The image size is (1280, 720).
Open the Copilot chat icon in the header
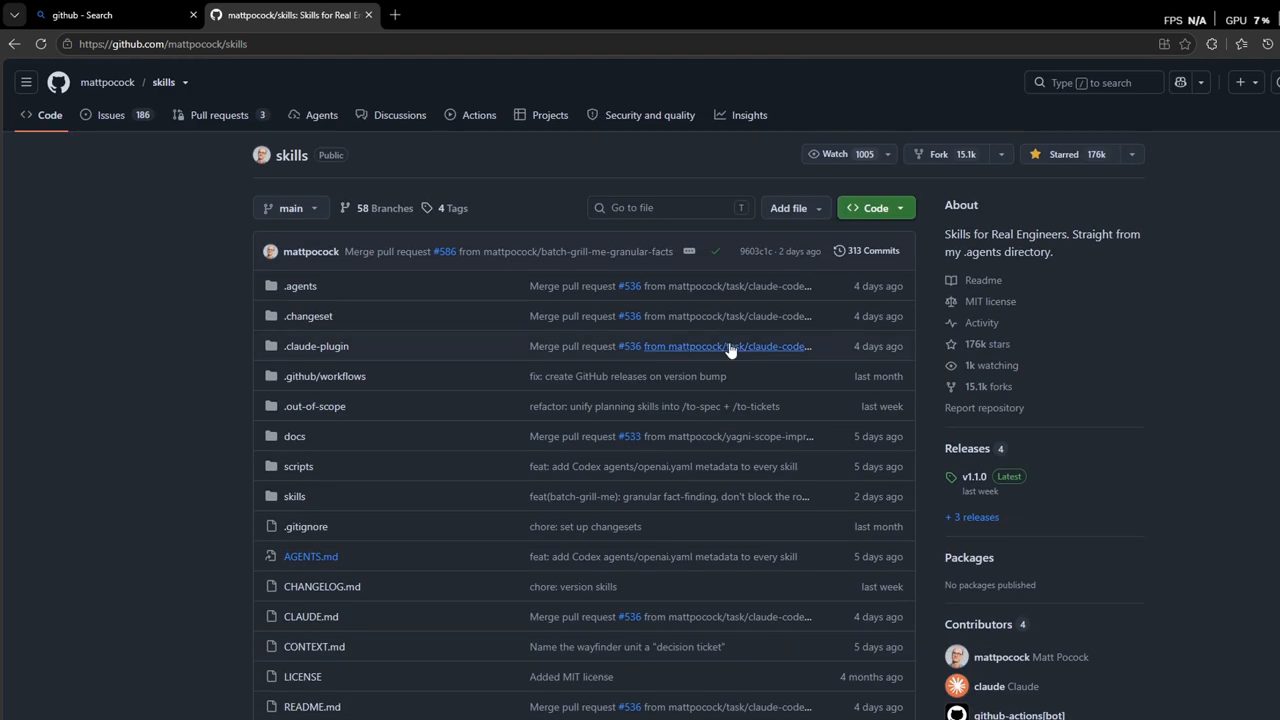(x=1181, y=82)
